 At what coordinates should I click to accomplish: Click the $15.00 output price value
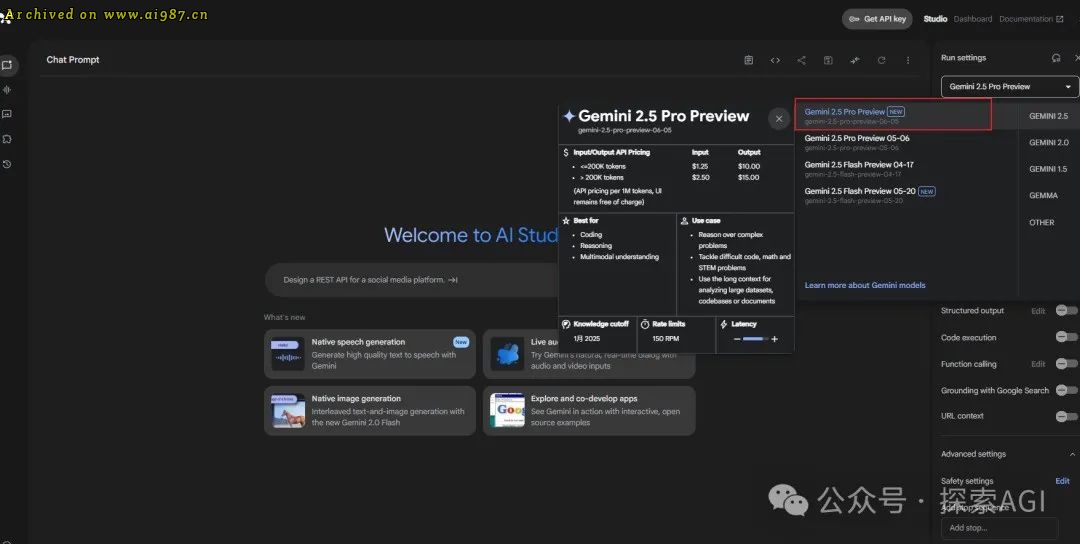coord(749,178)
